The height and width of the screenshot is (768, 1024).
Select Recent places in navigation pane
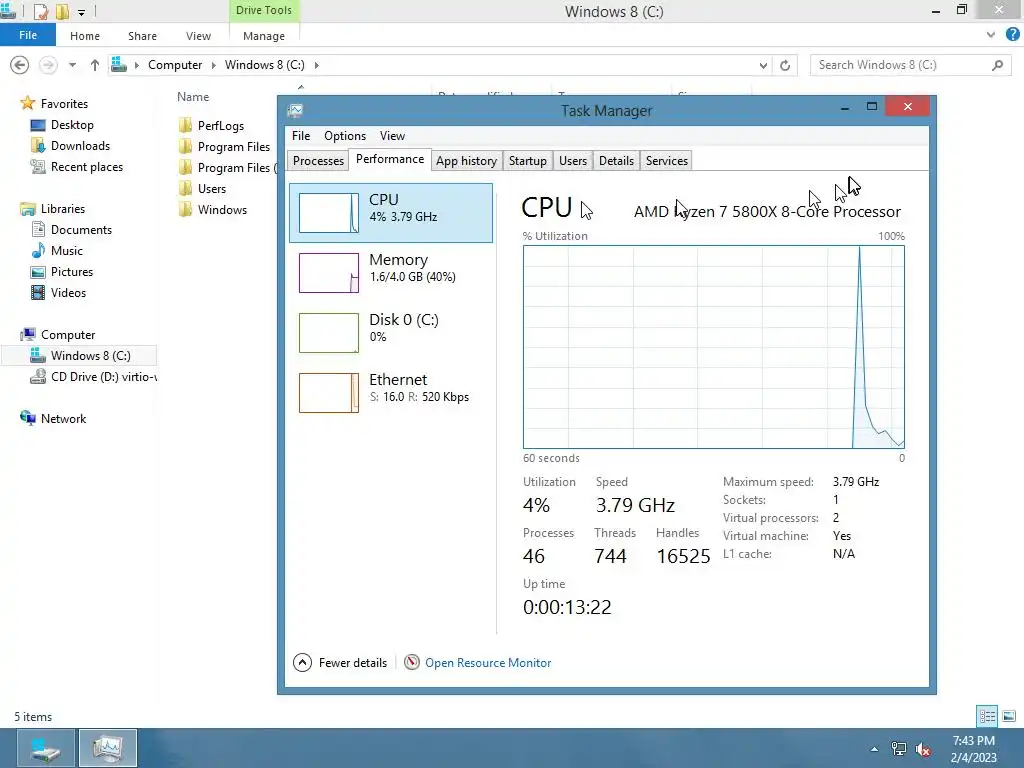pos(86,167)
